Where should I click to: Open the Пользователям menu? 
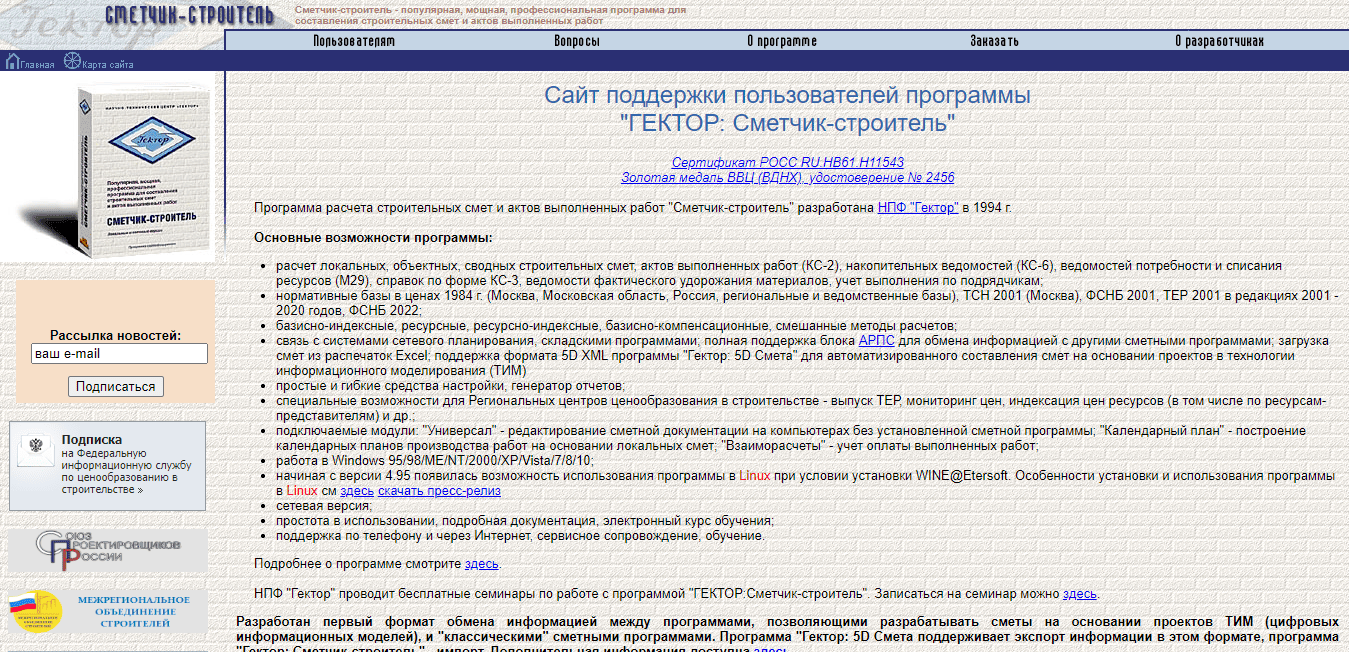pos(354,41)
